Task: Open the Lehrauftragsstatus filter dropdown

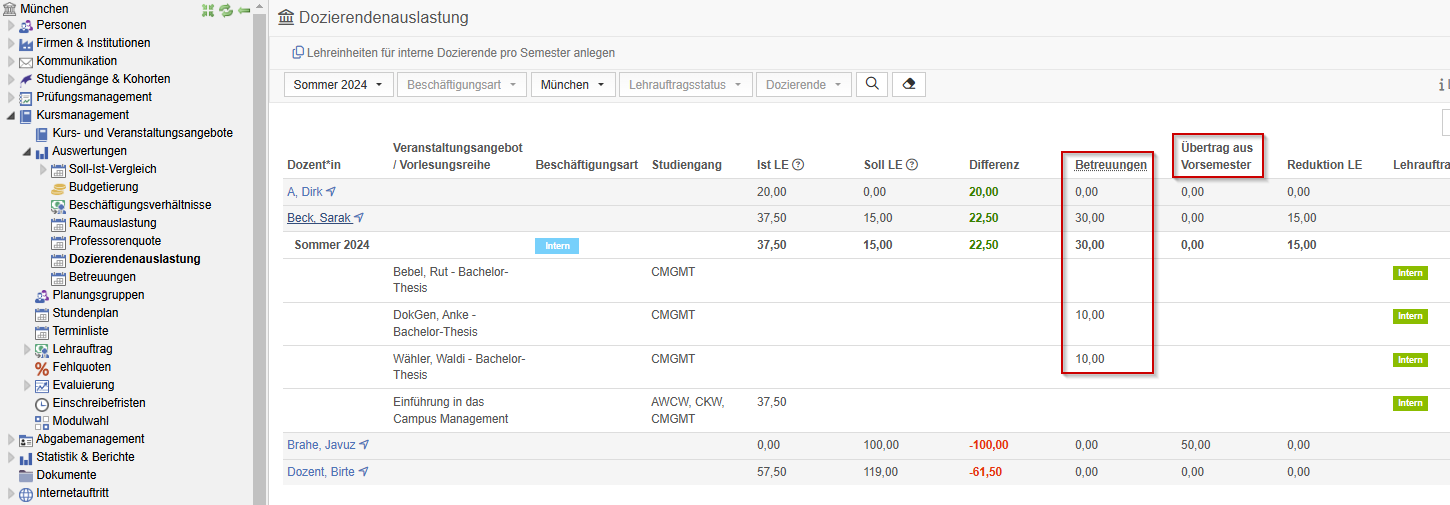Action: pyautogui.click(x=685, y=85)
